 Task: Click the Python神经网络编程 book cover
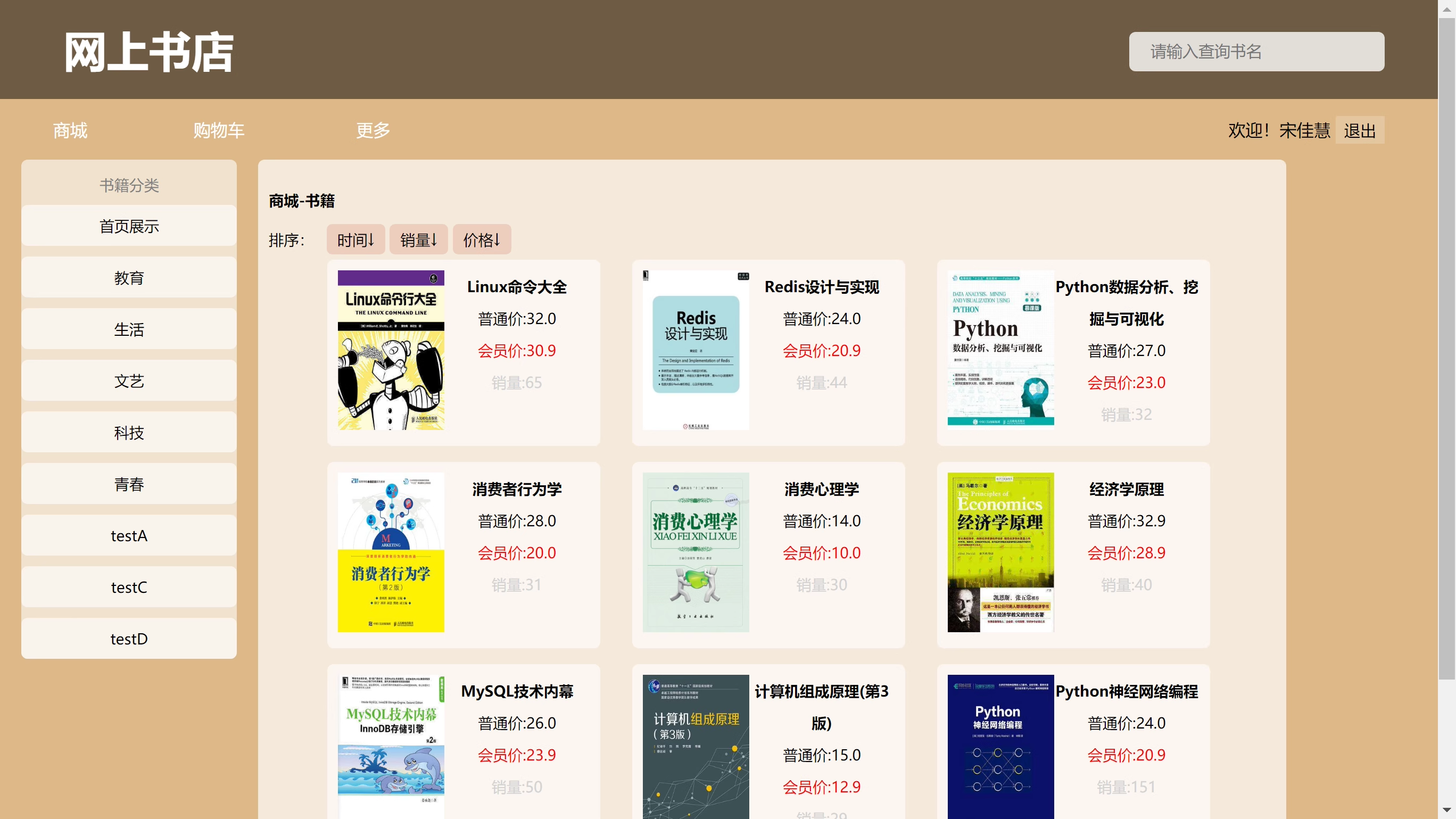(1000, 746)
